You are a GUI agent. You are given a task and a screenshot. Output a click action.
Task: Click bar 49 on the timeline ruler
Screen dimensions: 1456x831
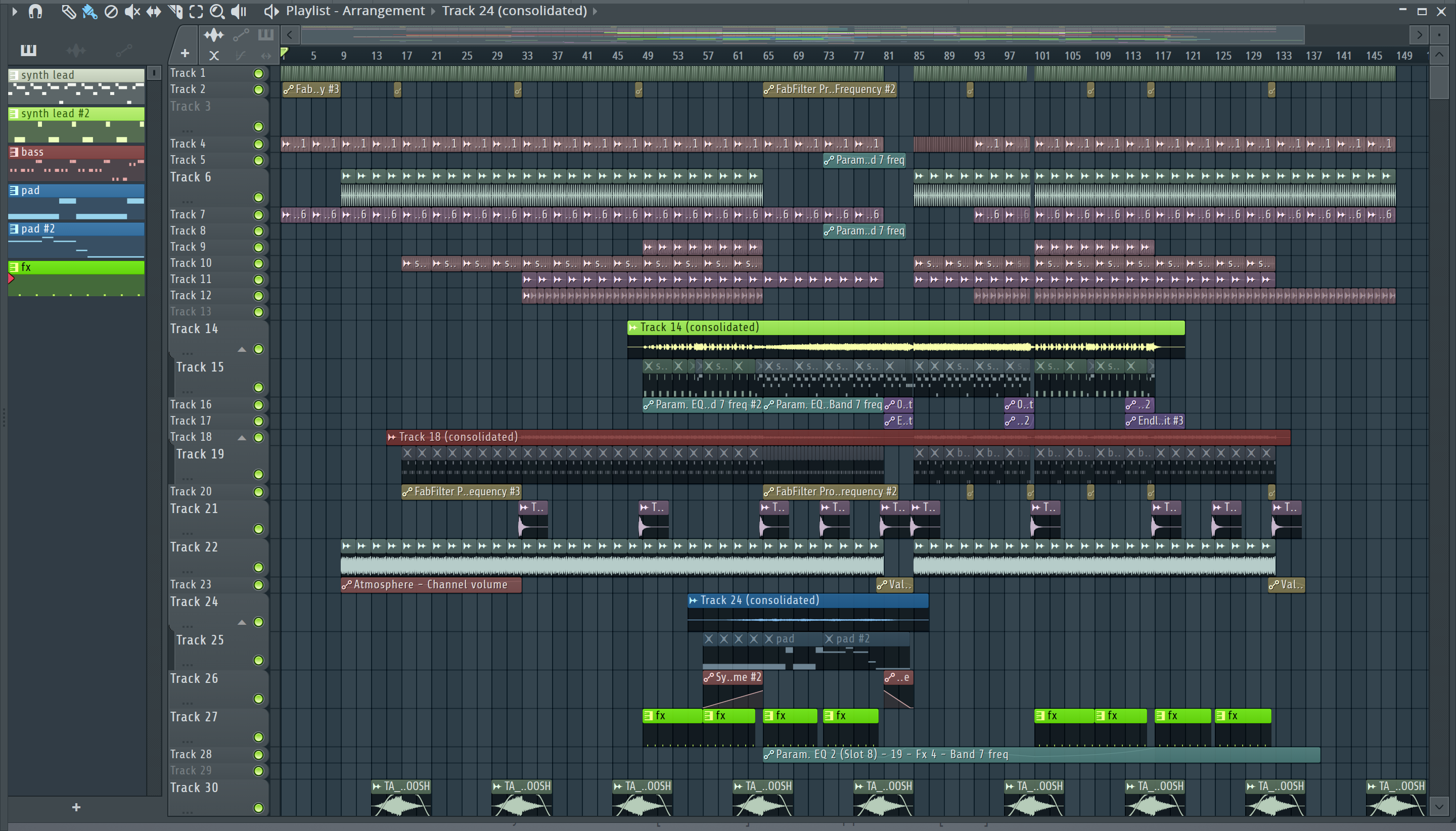(x=648, y=56)
